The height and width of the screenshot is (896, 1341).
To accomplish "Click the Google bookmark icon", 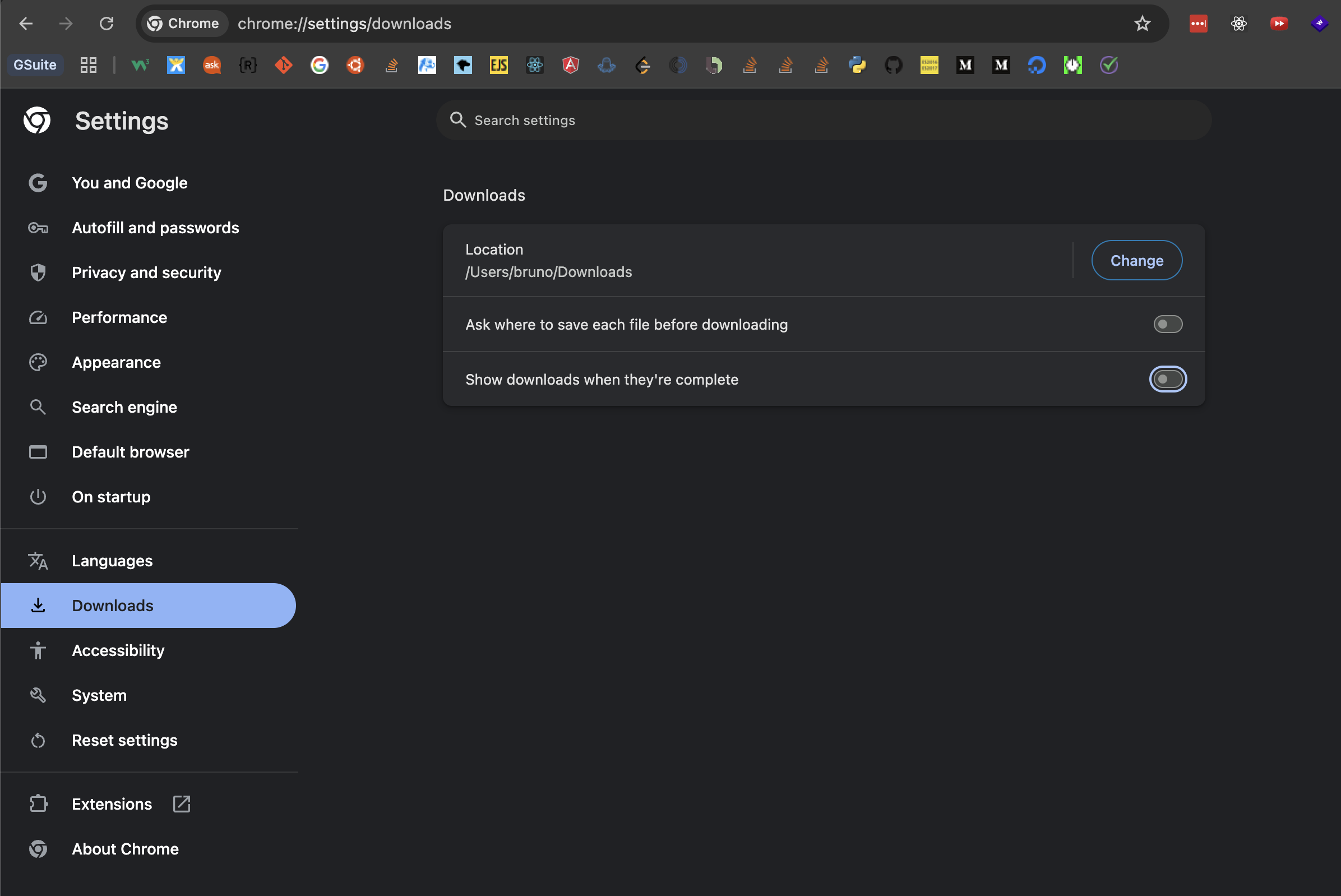I will click(320, 65).
